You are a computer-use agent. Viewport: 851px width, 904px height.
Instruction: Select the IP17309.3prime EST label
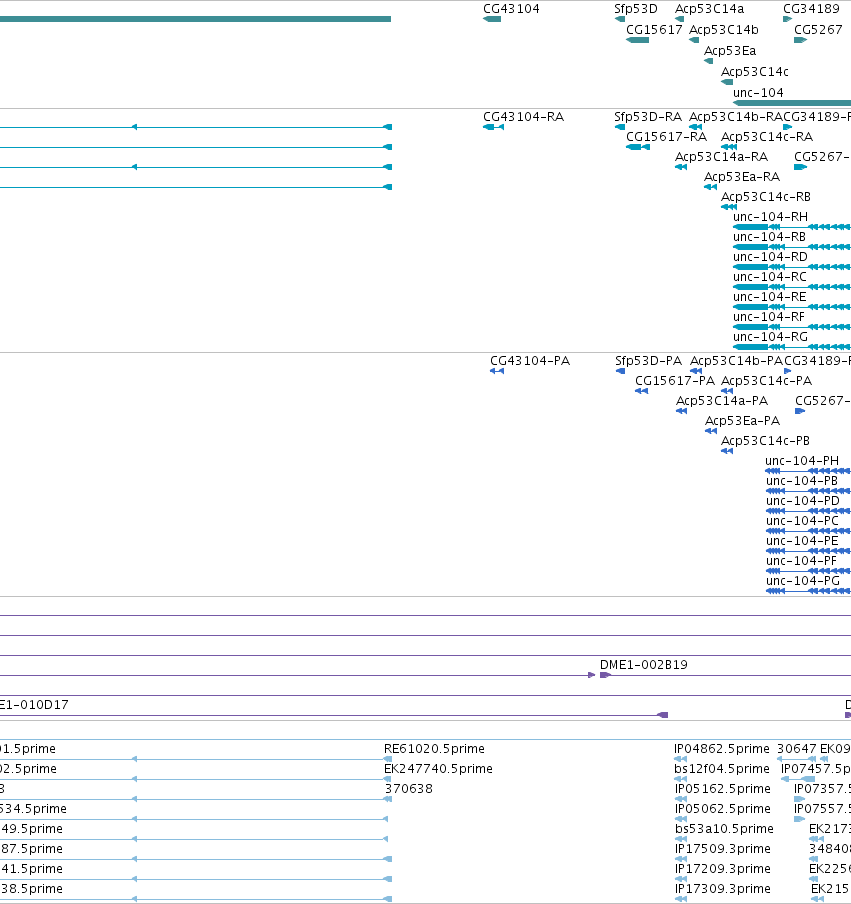click(722, 888)
